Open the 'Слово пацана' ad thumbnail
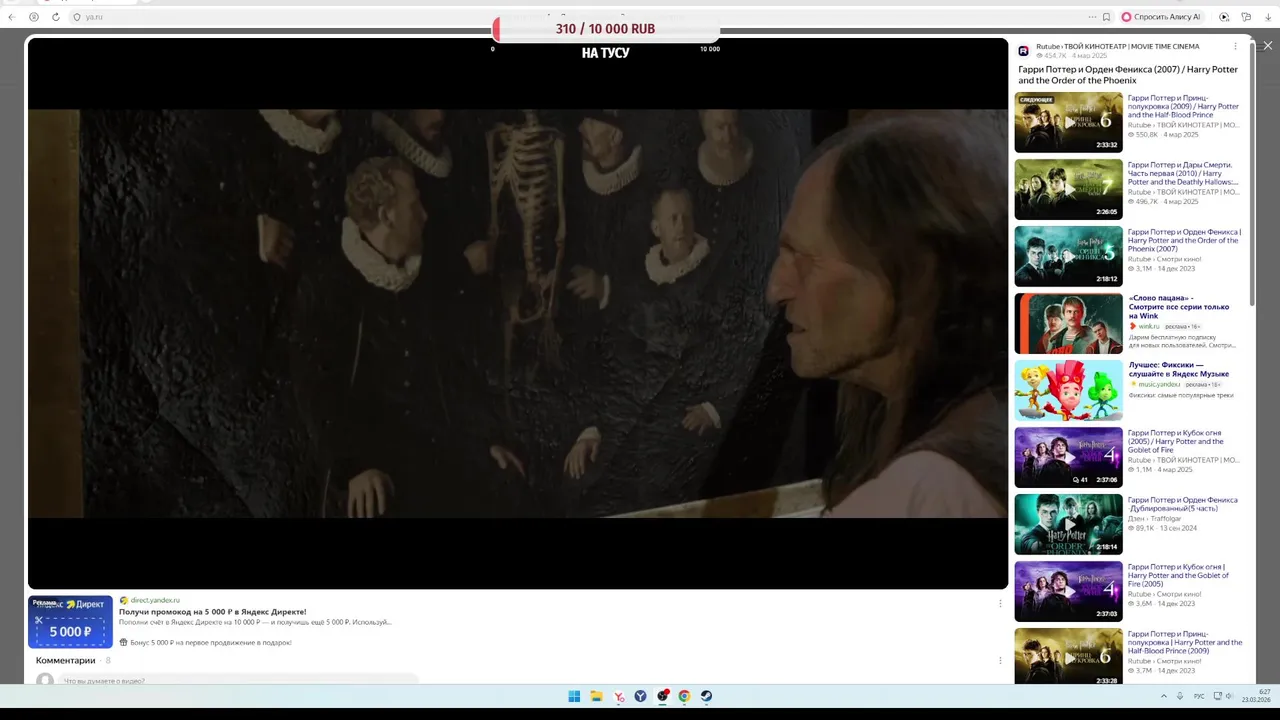1280x720 pixels. pos(1068,324)
